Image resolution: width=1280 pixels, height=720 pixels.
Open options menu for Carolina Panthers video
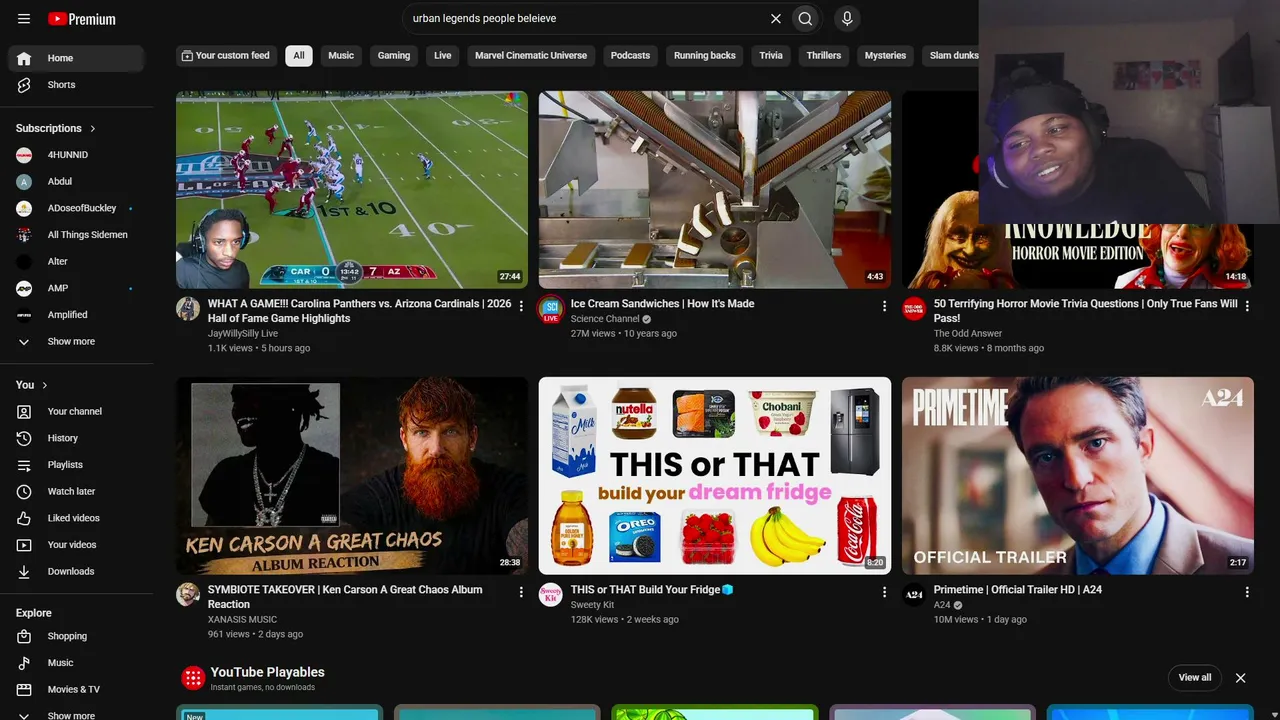pos(521,306)
